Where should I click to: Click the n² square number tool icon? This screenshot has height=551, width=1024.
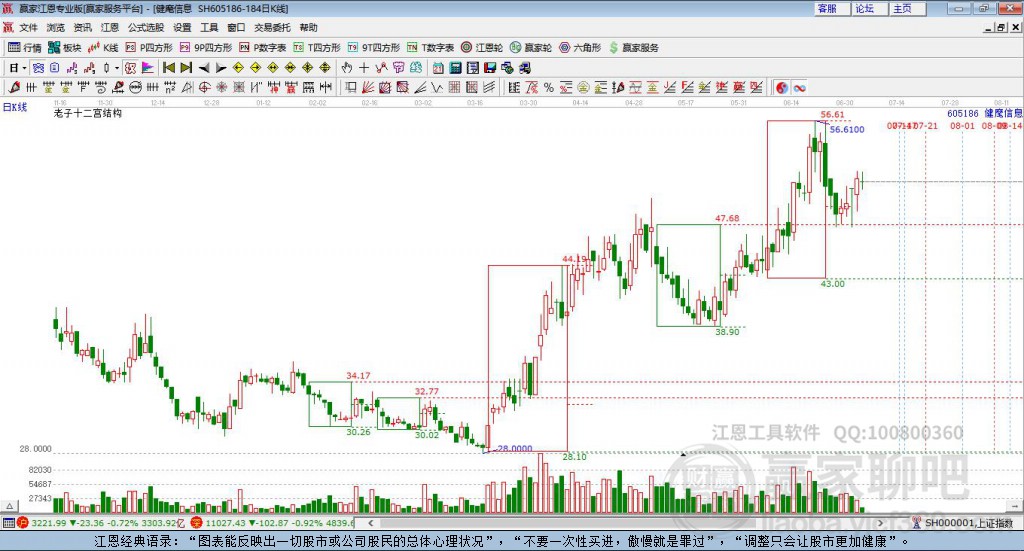pos(170,87)
